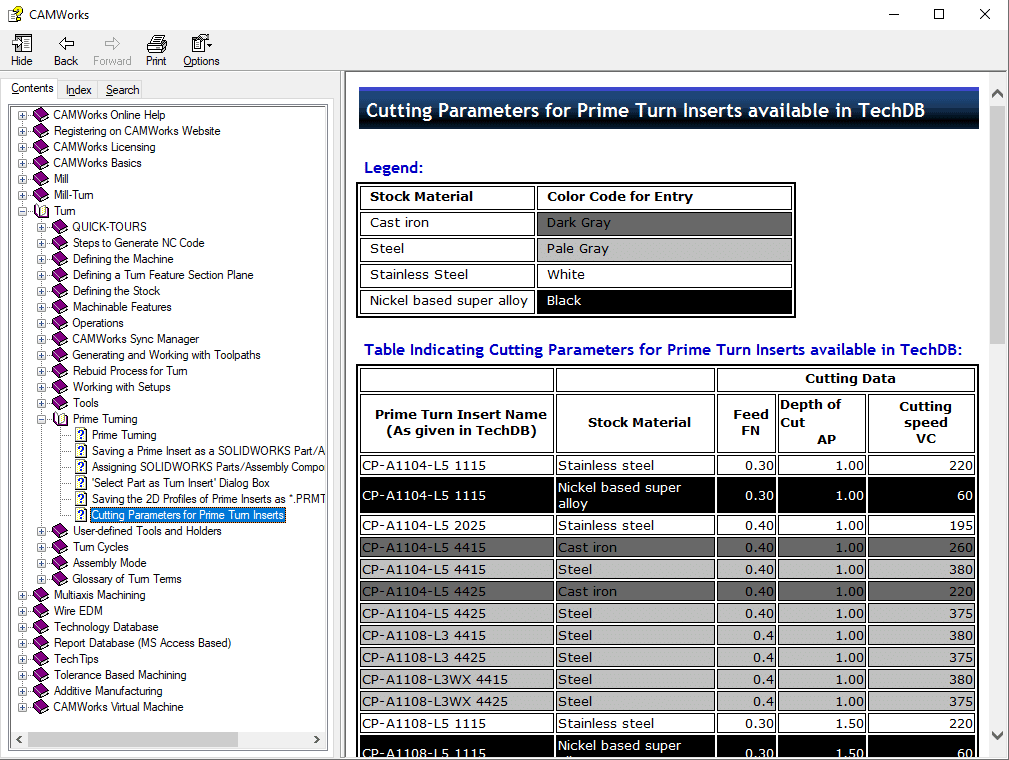Image resolution: width=1009 pixels, height=760 pixels.
Task: Click the Turn Cycles book icon
Action: [x=60, y=547]
